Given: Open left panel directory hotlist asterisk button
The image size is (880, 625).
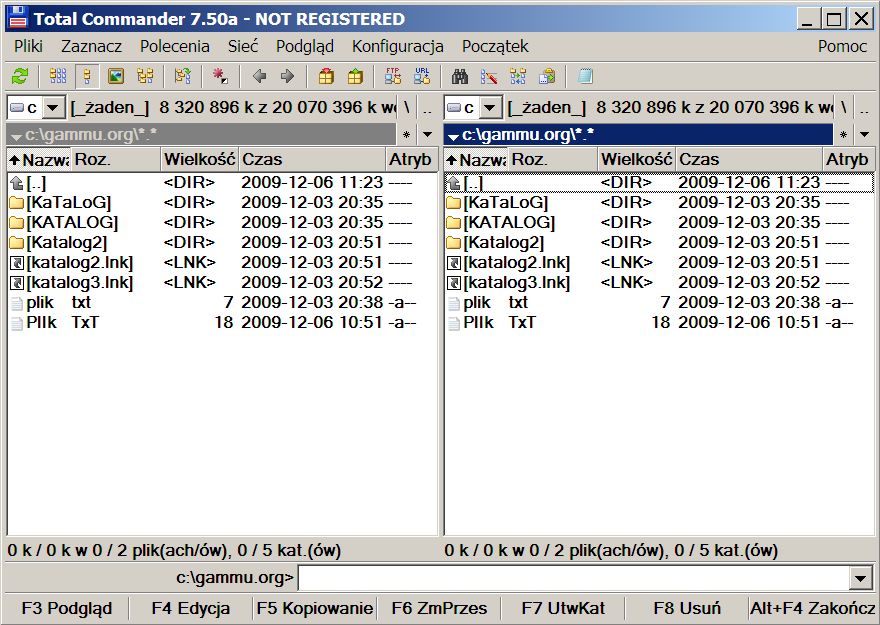Looking at the screenshot, I should tap(407, 135).
